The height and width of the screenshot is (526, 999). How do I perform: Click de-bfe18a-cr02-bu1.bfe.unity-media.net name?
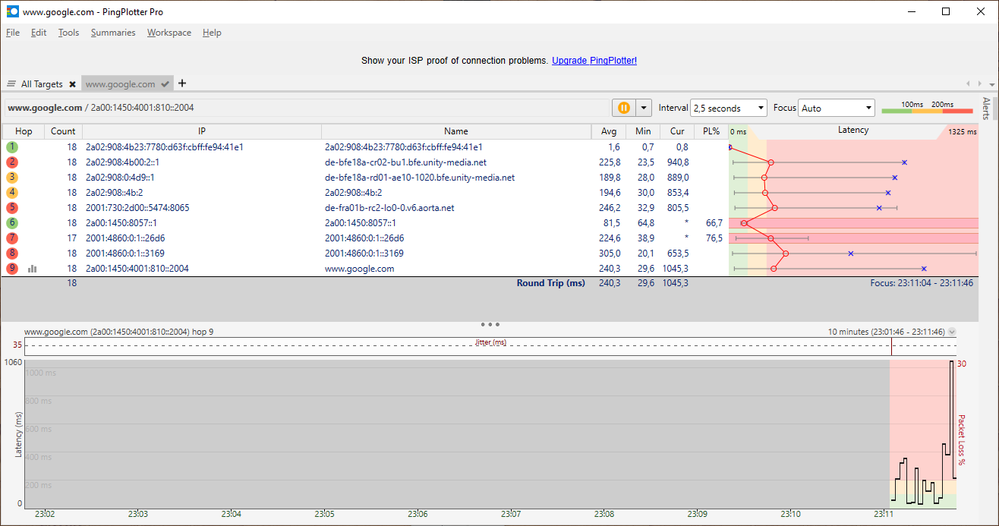click(405, 162)
